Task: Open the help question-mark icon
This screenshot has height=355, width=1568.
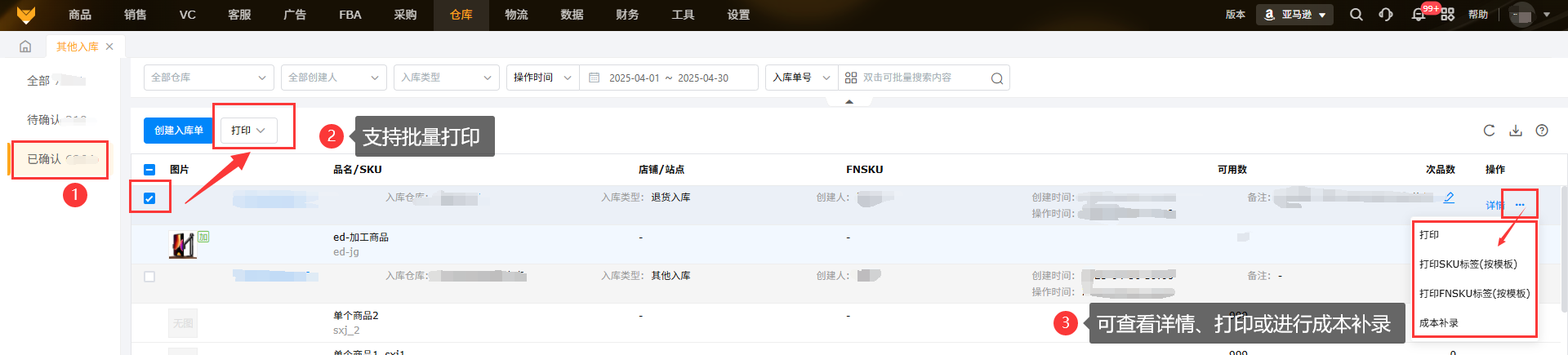Action: click(x=1542, y=131)
